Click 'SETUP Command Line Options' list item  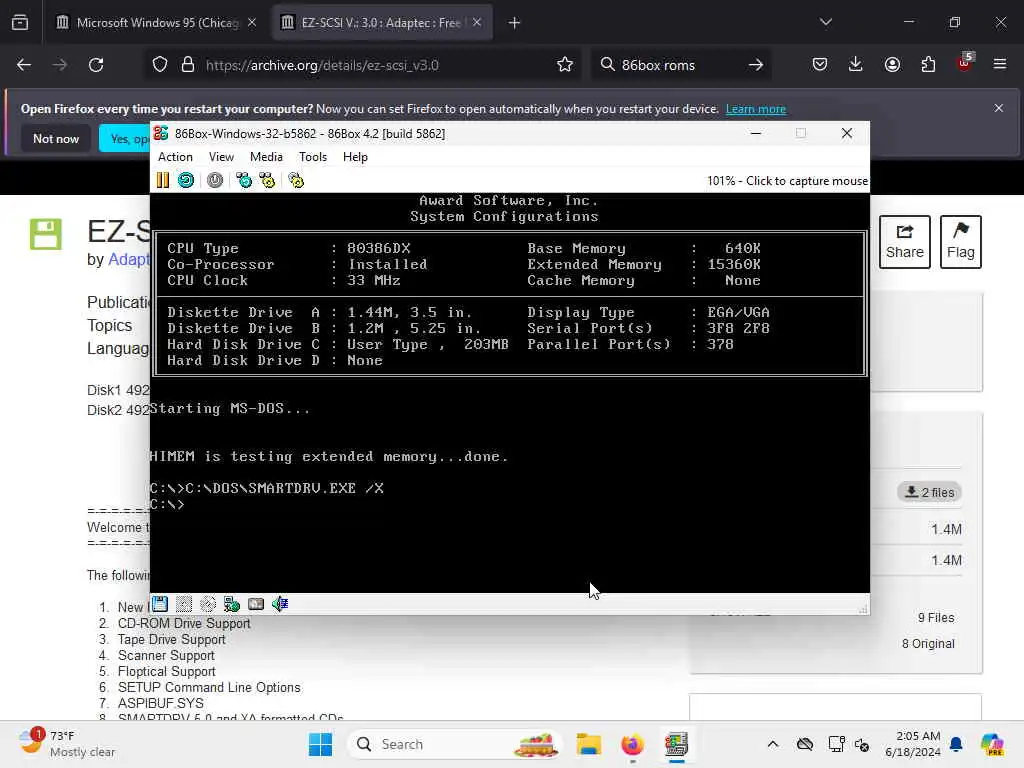(x=209, y=688)
